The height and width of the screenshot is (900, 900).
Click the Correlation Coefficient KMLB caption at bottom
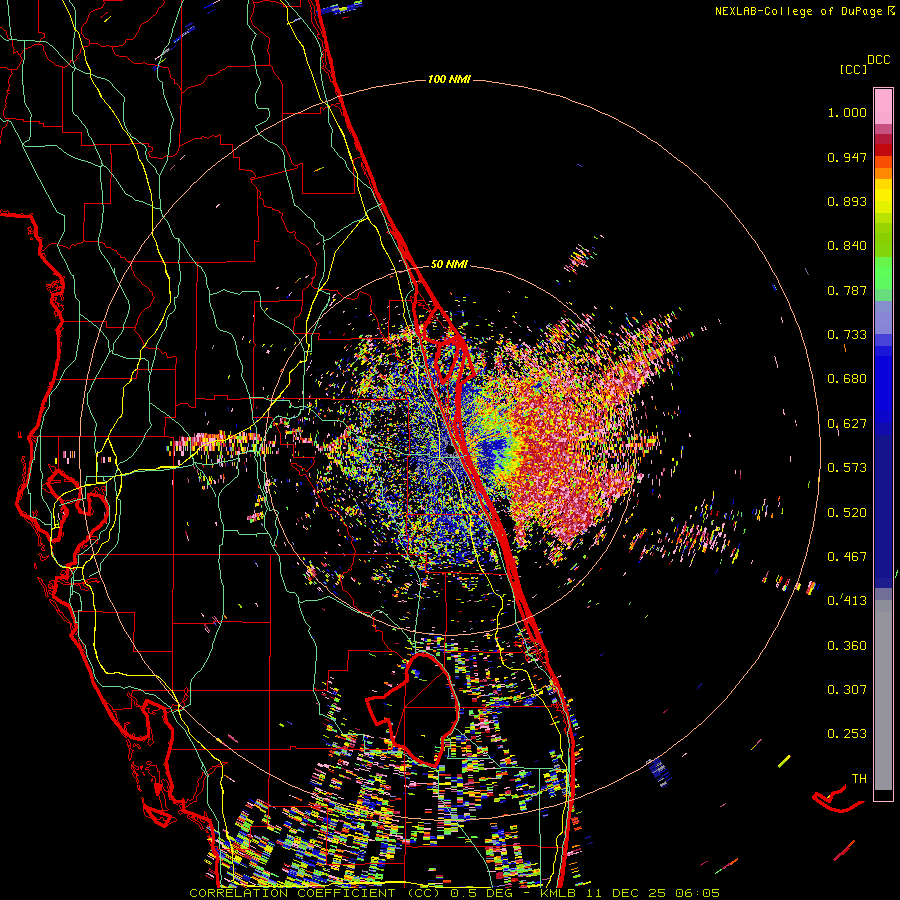click(454, 893)
